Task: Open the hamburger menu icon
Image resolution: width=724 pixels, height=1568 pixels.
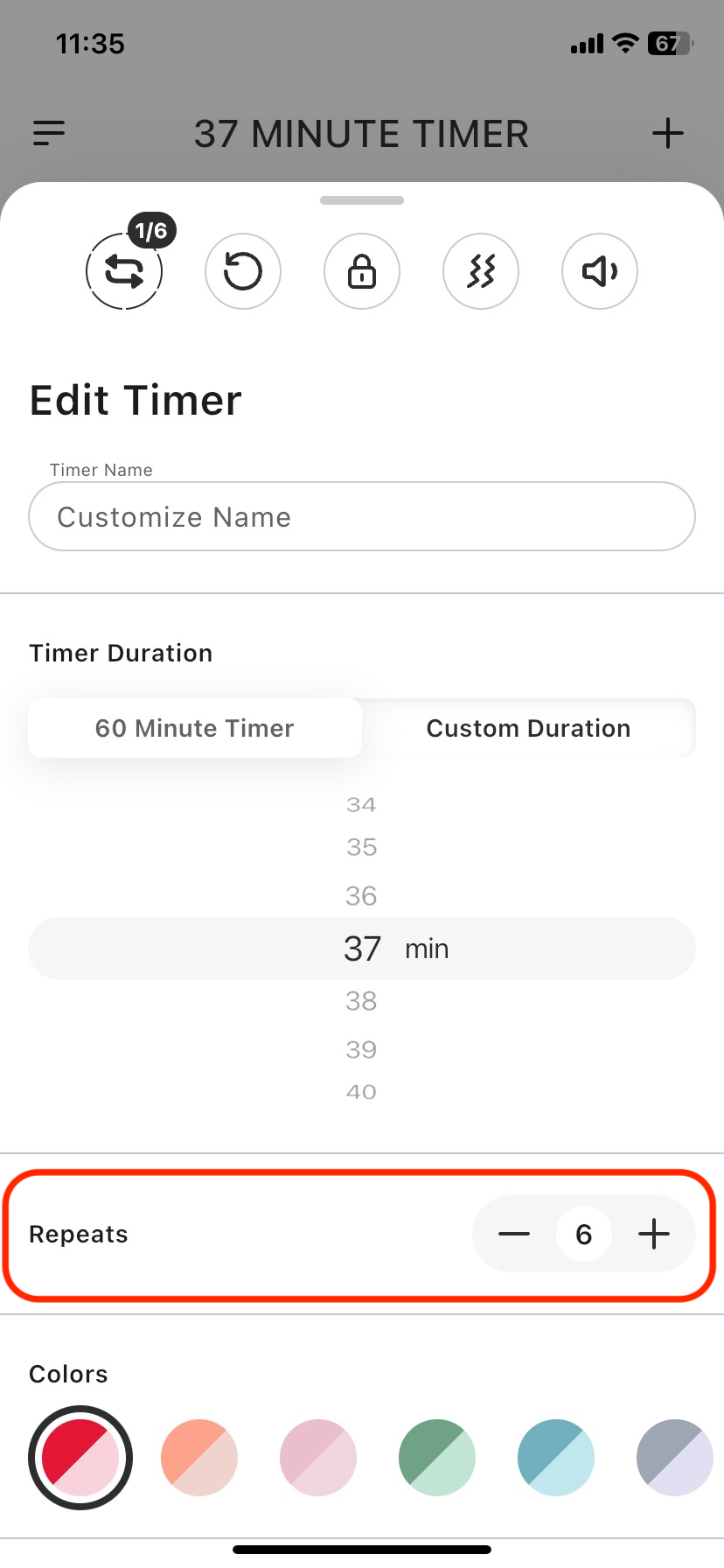Action: pos(49,133)
